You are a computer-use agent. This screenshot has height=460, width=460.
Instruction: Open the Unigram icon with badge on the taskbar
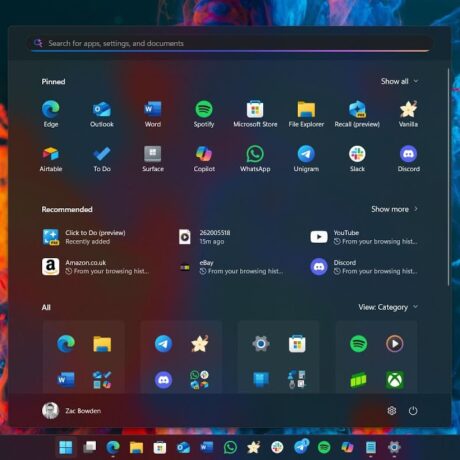301,447
